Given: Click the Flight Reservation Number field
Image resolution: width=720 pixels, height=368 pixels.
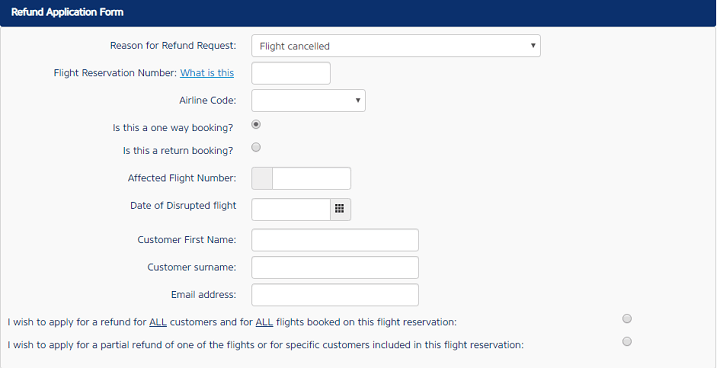Looking at the screenshot, I should 291,74.
